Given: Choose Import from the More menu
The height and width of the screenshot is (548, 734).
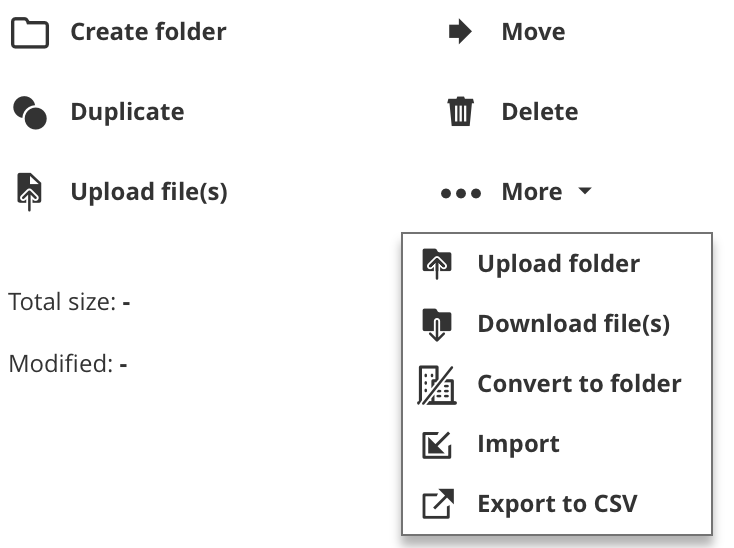Looking at the screenshot, I should pos(518,444).
